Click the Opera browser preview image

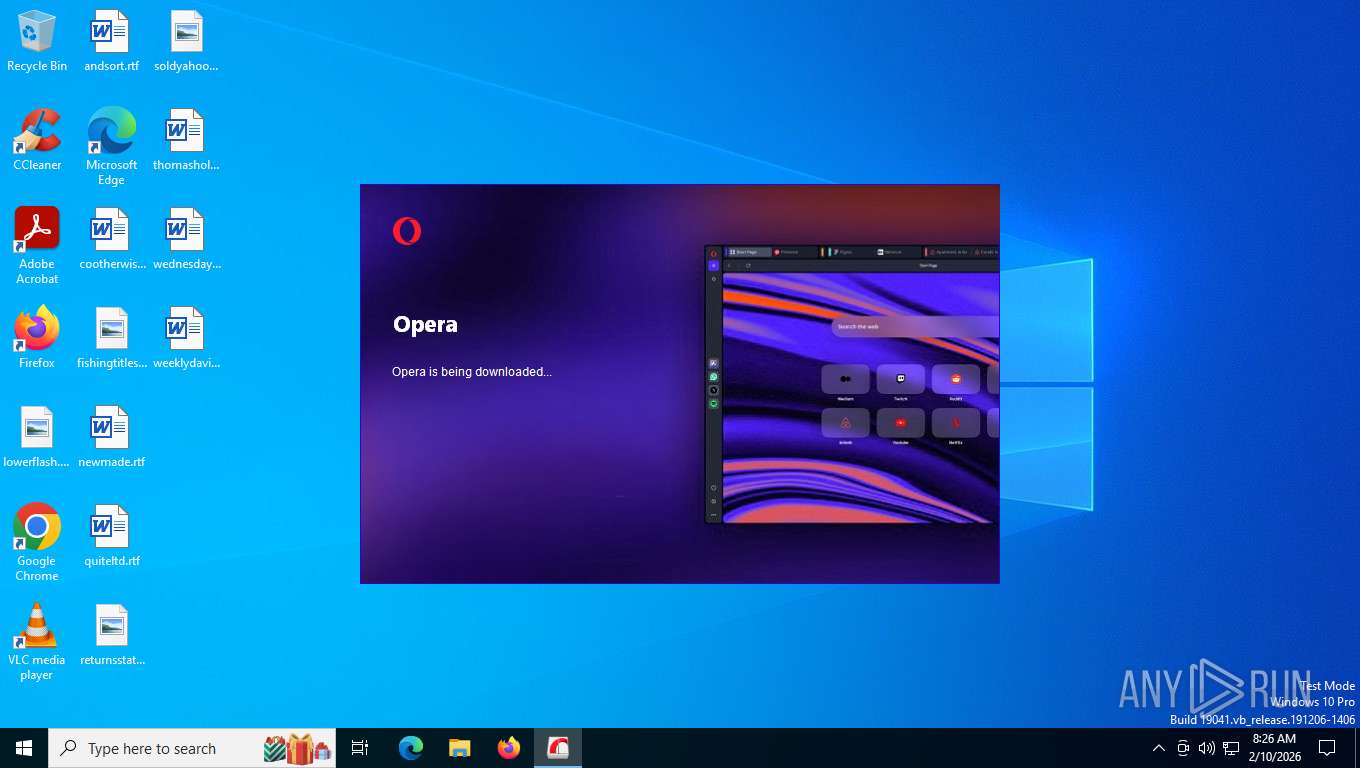click(851, 384)
